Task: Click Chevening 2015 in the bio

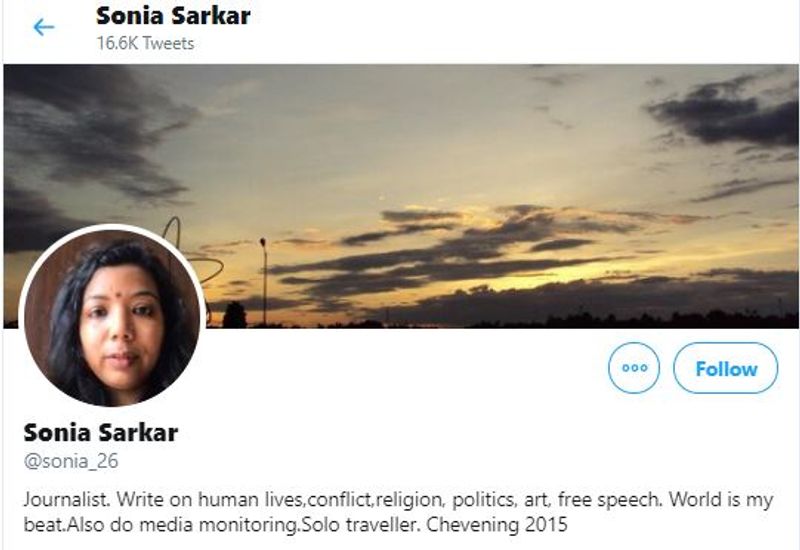Action: pyautogui.click(x=497, y=524)
